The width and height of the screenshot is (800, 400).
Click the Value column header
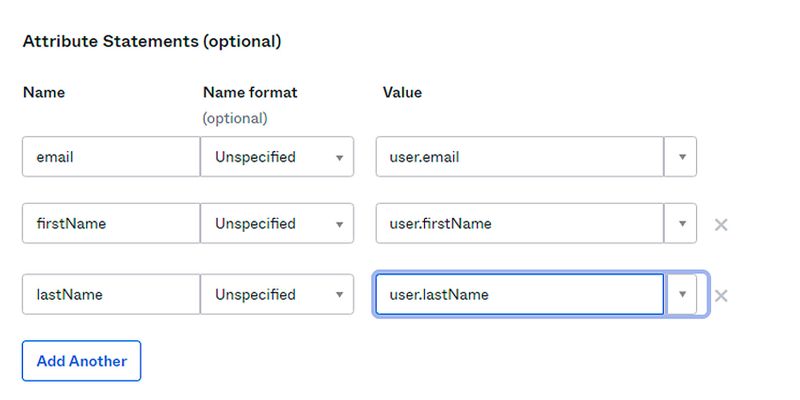(403, 92)
